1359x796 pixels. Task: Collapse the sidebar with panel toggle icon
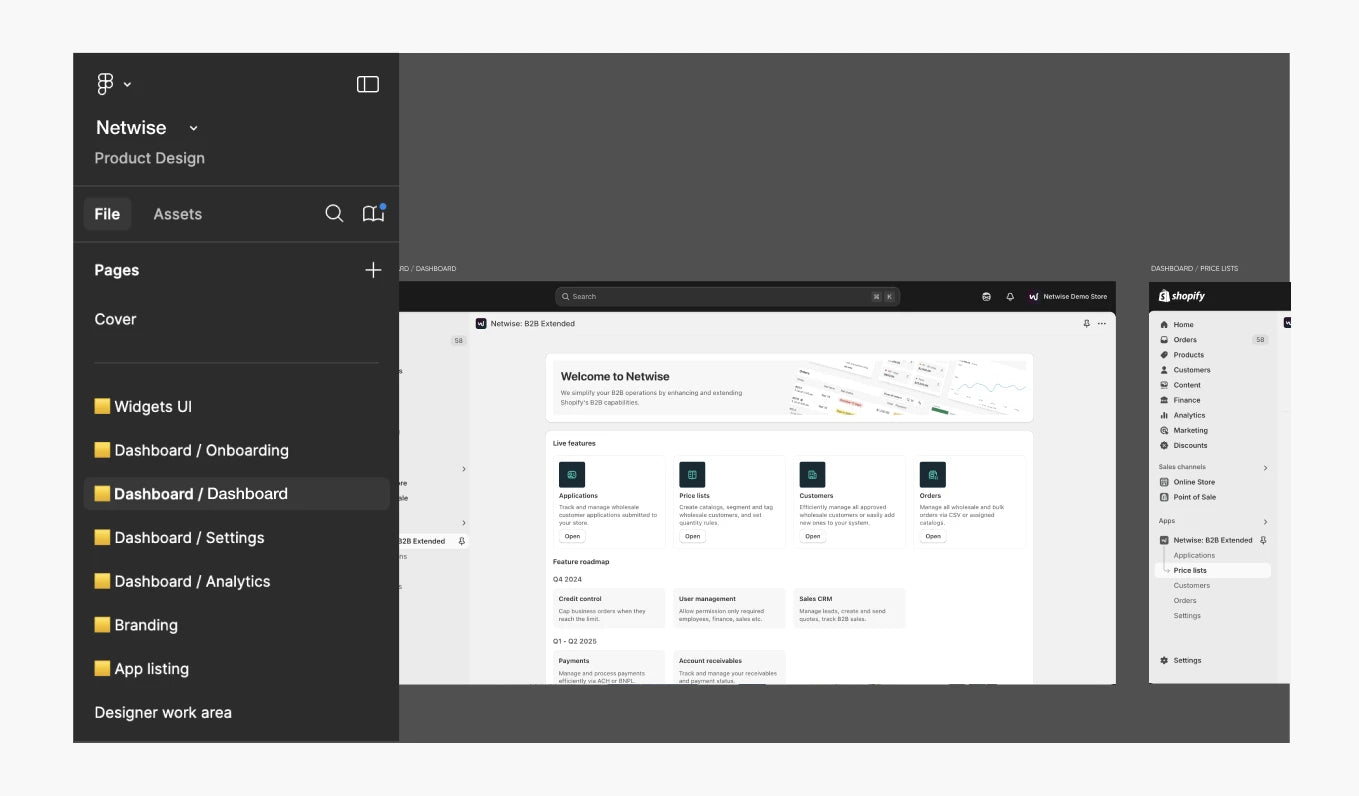(x=368, y=85)
